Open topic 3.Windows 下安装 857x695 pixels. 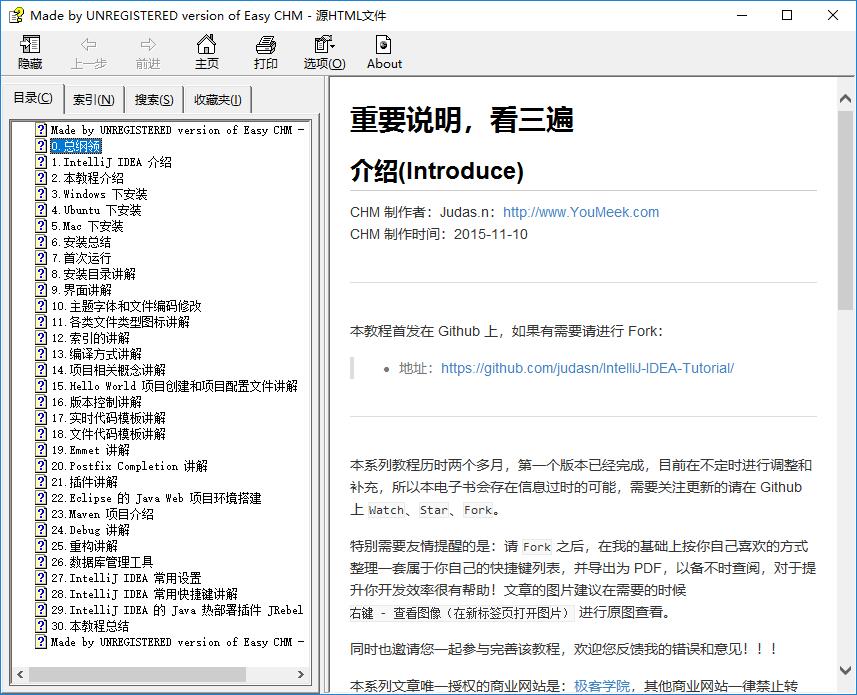tap(99, 194)
